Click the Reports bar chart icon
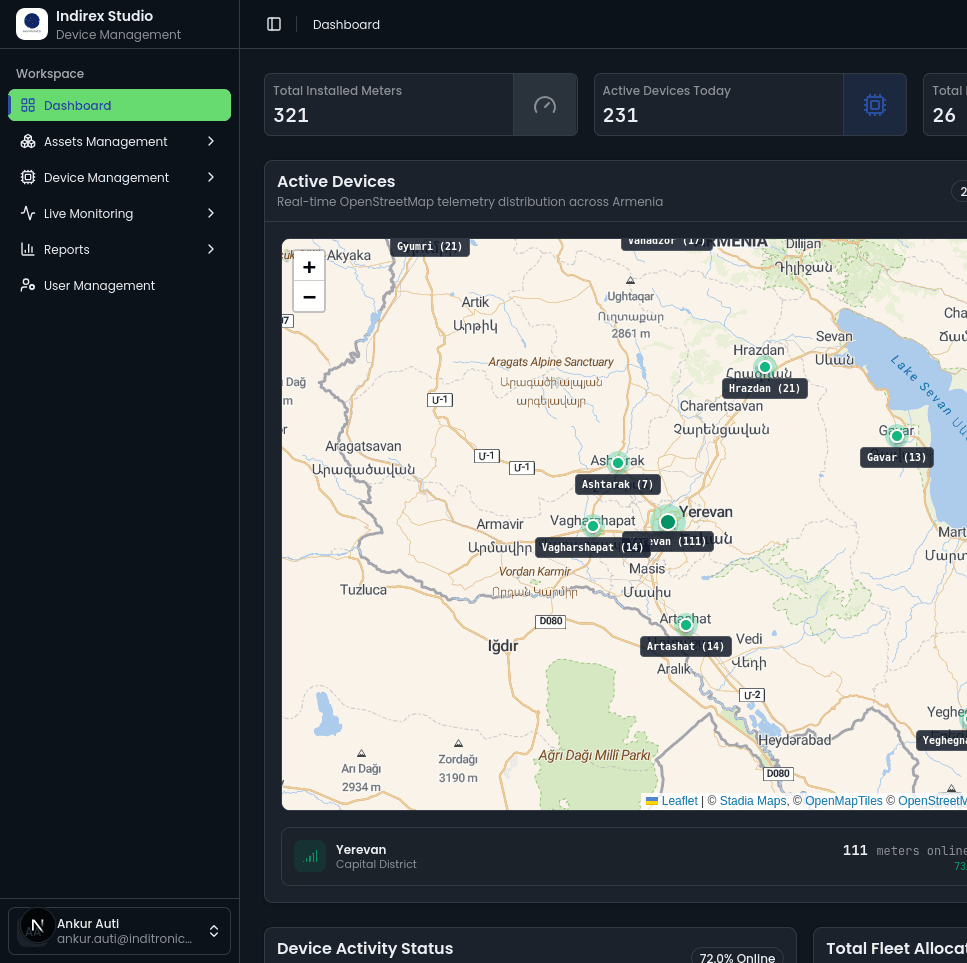The width and height of the screenshot is (967, 963). (28, 249)
